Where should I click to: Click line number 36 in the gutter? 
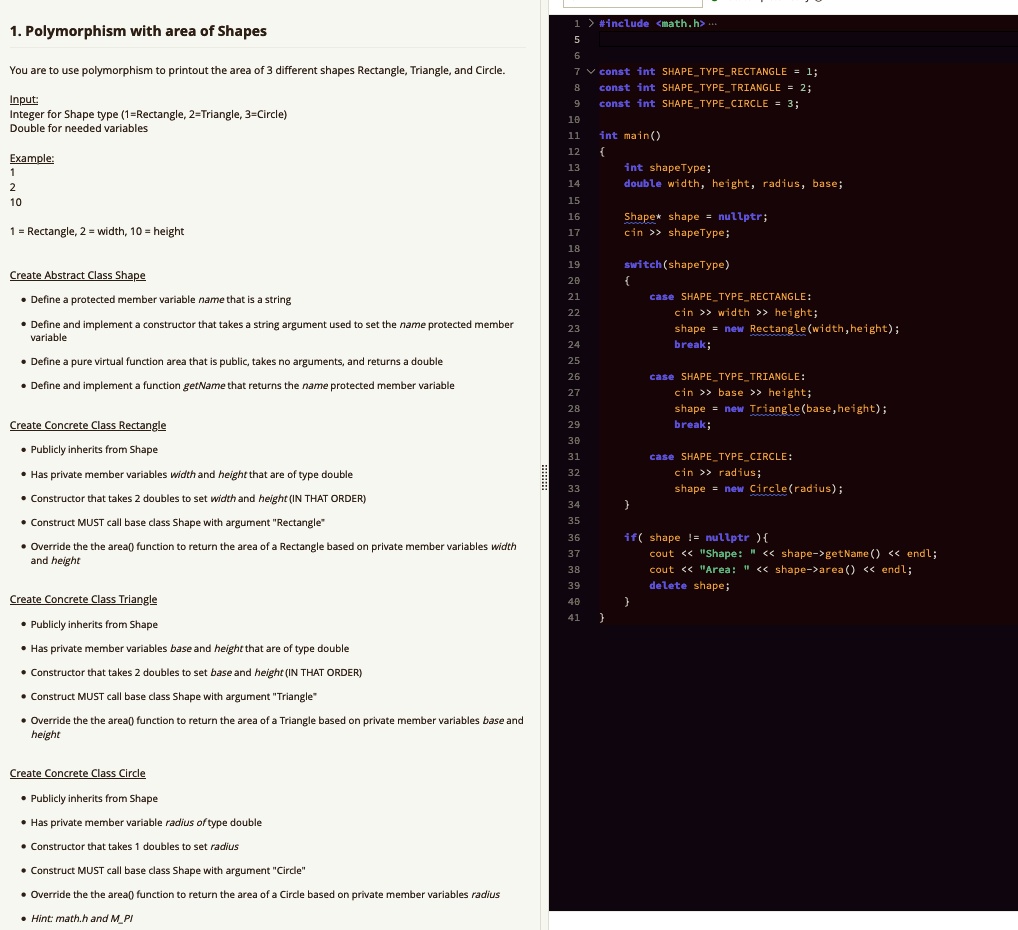point(574,537)
